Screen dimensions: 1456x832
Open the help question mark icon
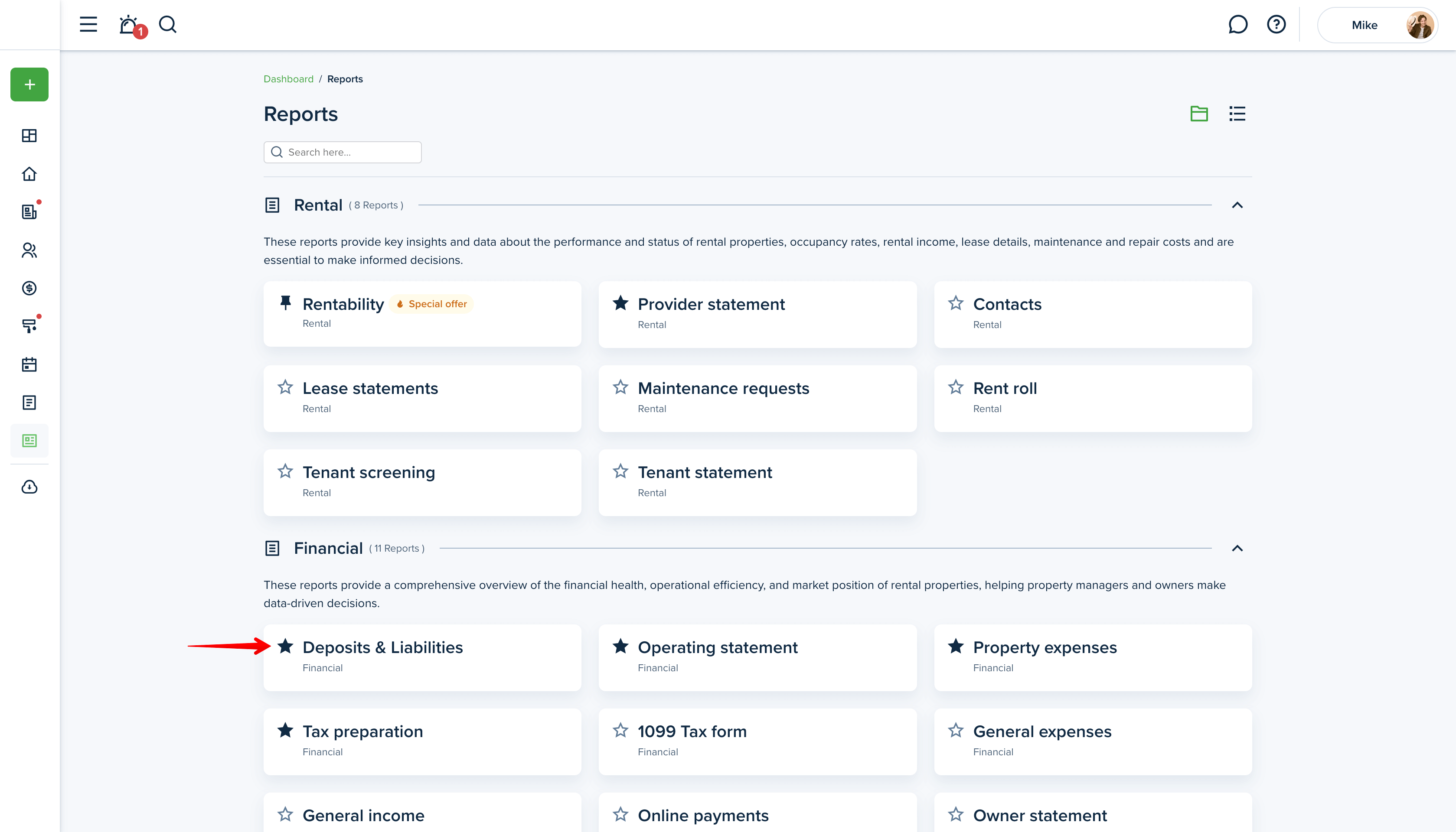1276,25
